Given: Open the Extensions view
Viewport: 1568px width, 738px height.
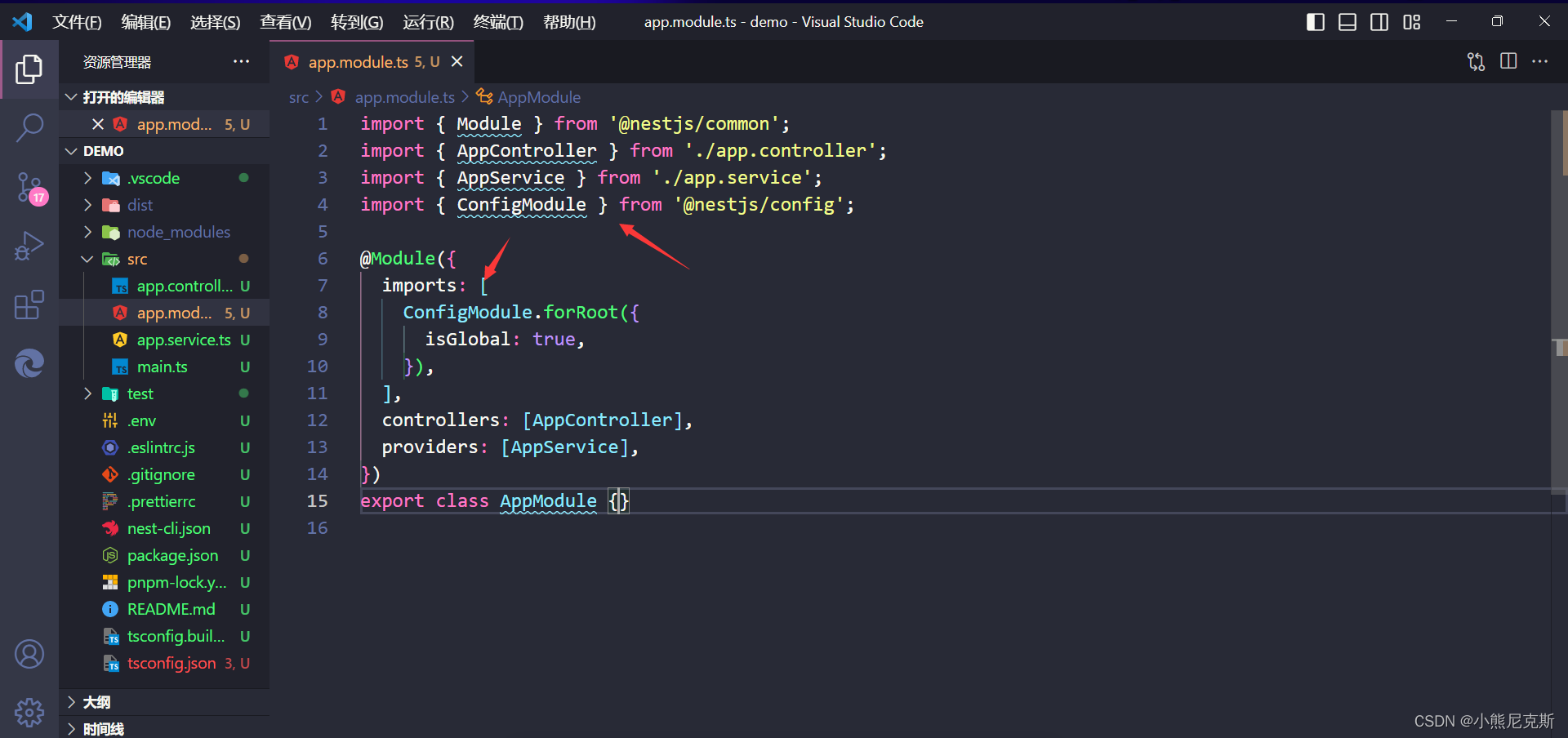Looking at the screenshot, I should [29, 305].
